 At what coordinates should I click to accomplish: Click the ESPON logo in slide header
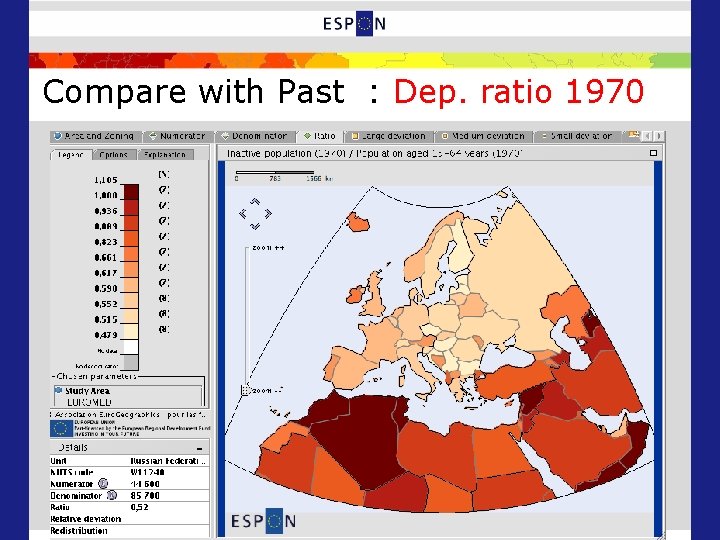coord(354,23)
